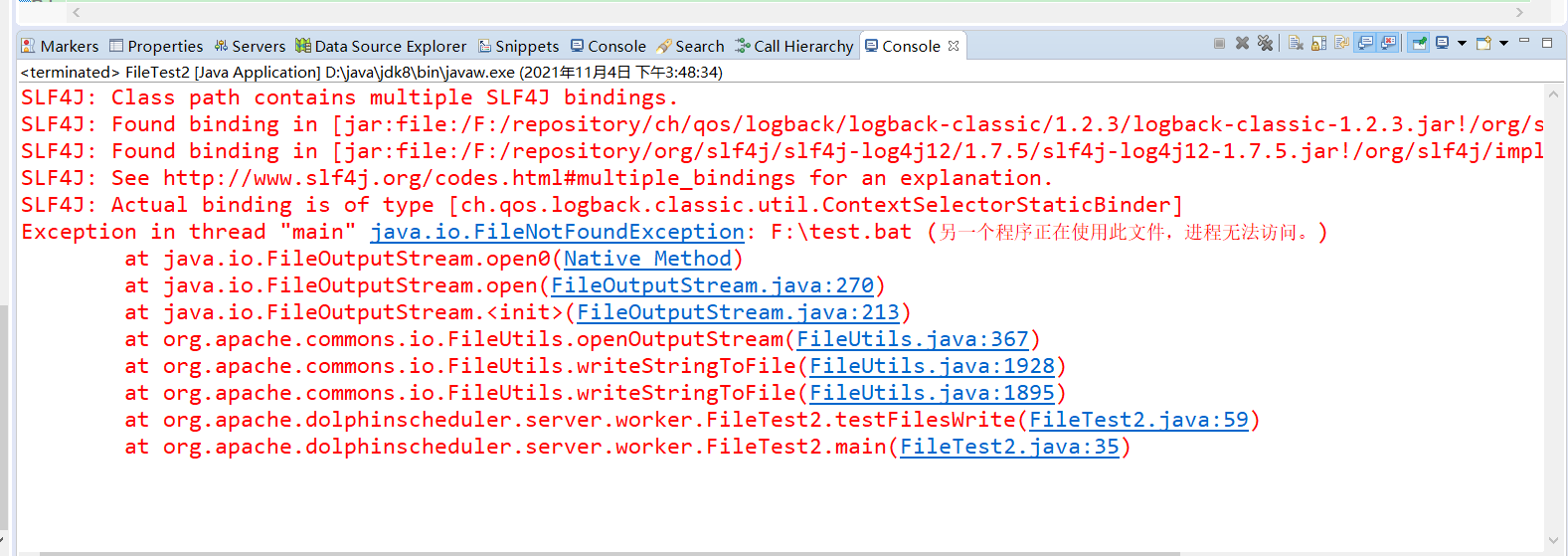This screenshot has width=1568, height=556.
Task: Open the Display Selected Console dropdown arrow
Action: point(1462,44)
